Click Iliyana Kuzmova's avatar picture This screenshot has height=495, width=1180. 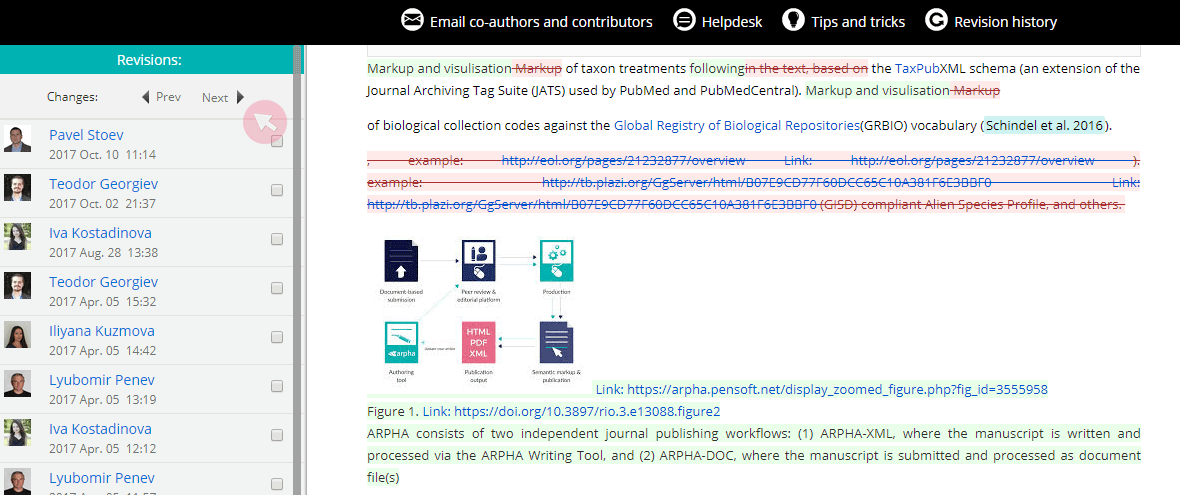(x=17, y=335)
